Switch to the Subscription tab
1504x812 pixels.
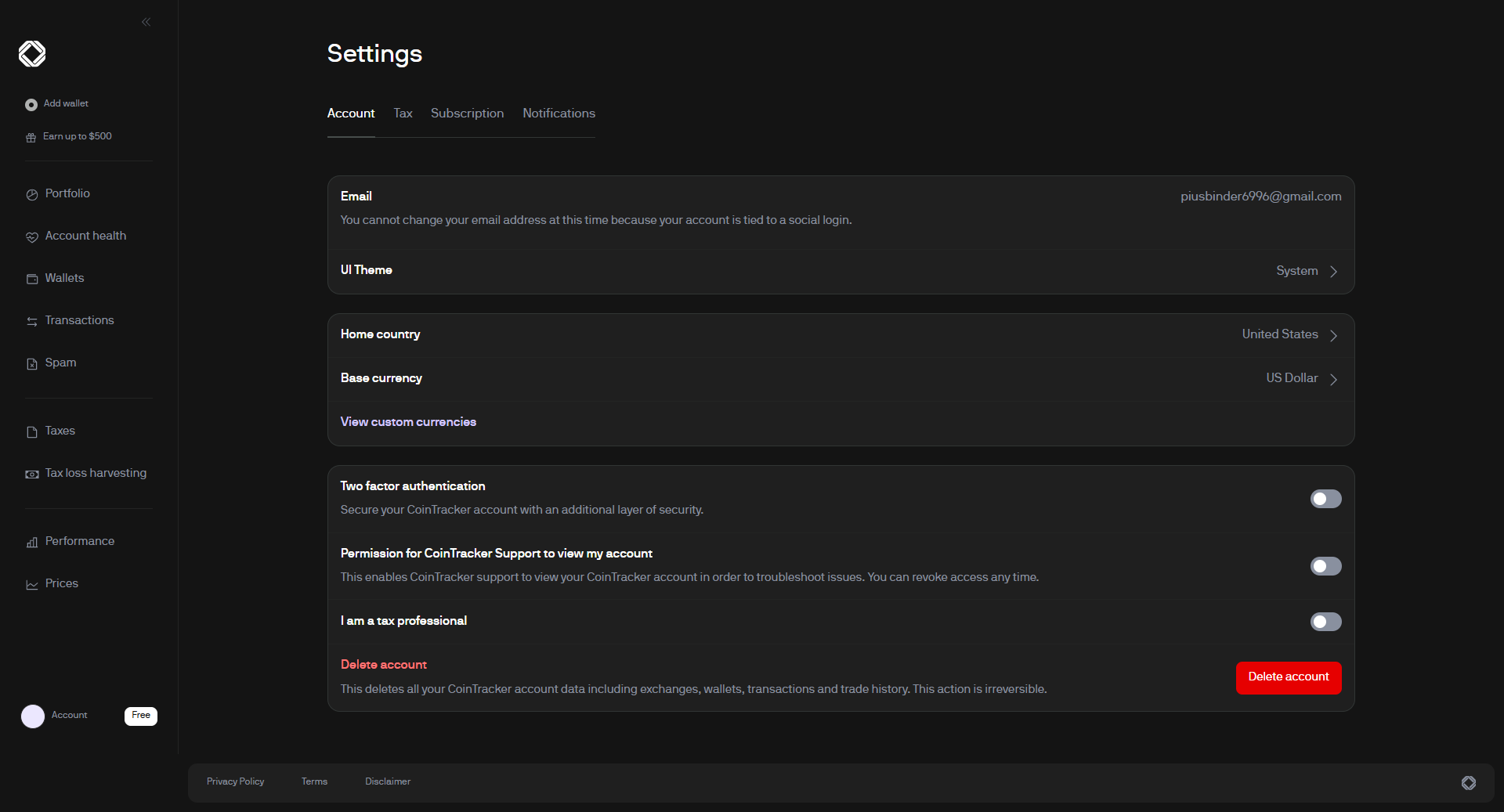467,114
